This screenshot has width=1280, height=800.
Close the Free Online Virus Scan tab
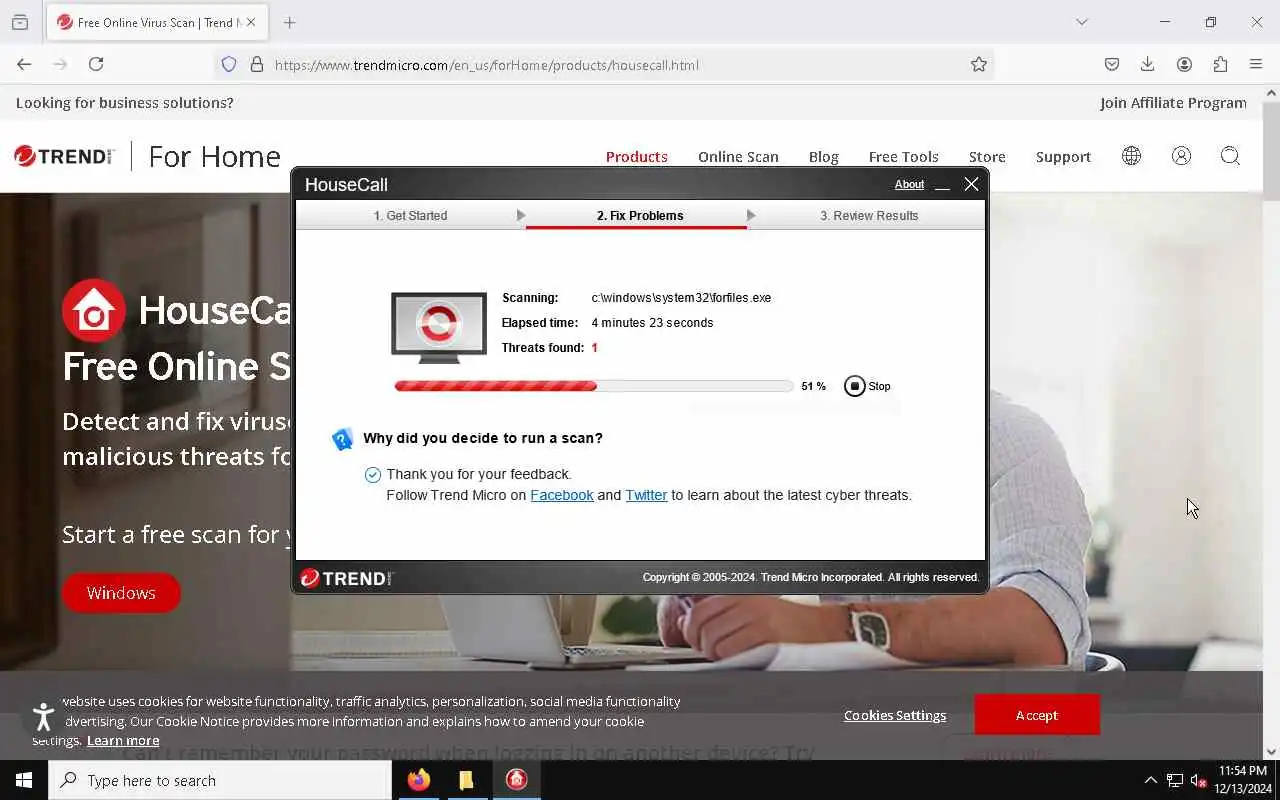pos(251,22)
